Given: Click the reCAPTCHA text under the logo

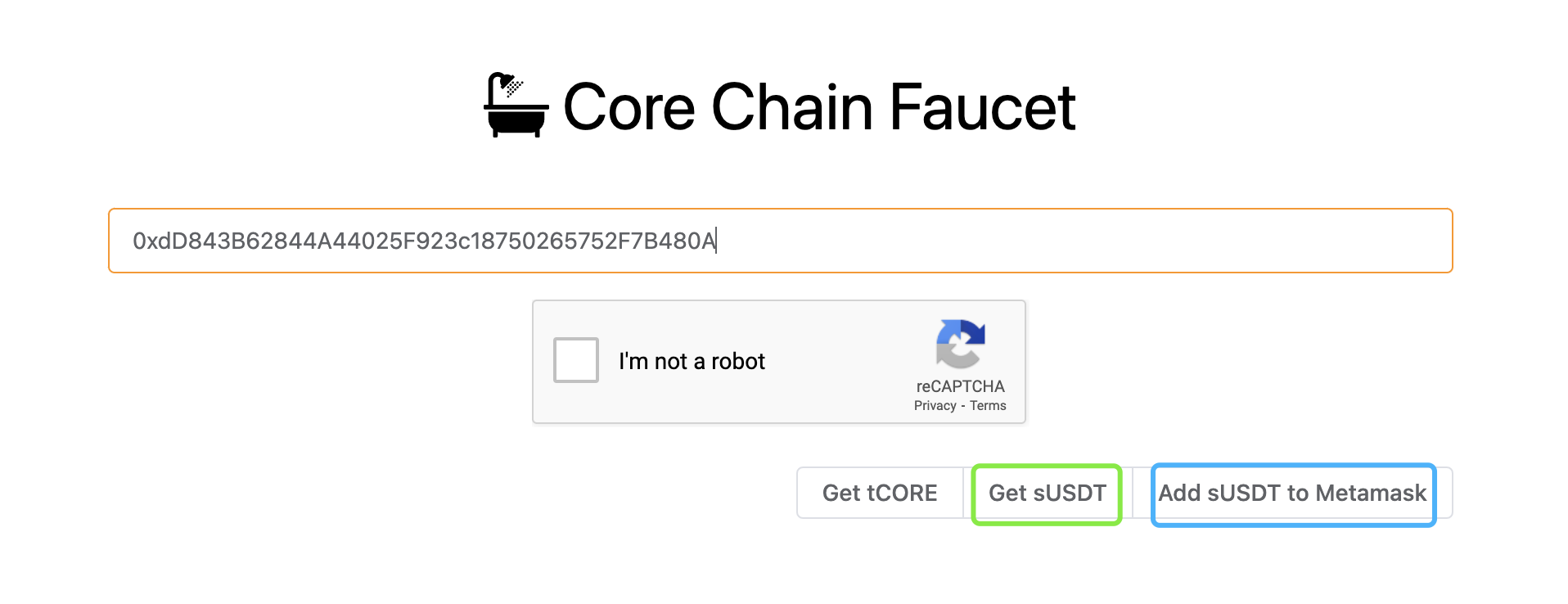Looking at the screenshot, I should [960, 386].
